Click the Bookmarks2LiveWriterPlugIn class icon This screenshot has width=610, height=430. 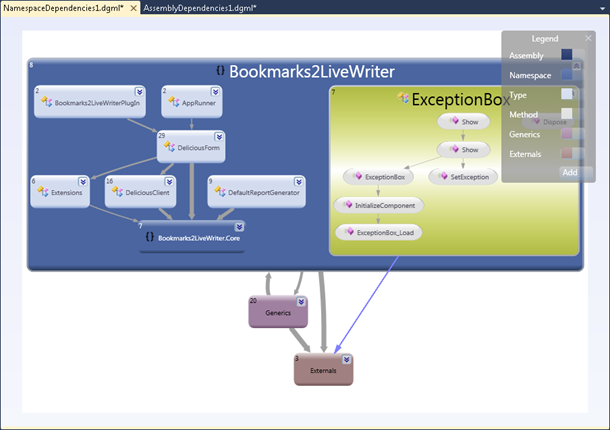click(47, 102)
